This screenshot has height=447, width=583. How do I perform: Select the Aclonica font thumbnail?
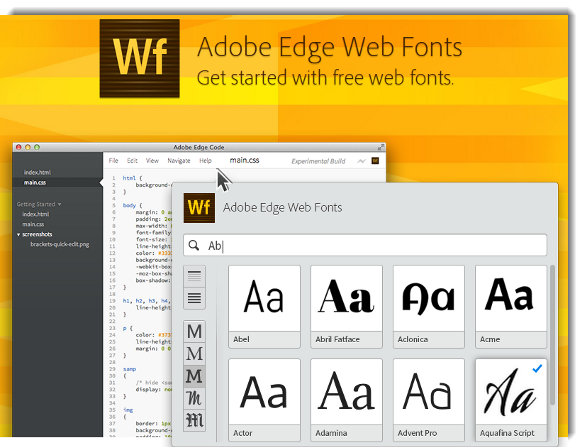click(x=429, y=306)
